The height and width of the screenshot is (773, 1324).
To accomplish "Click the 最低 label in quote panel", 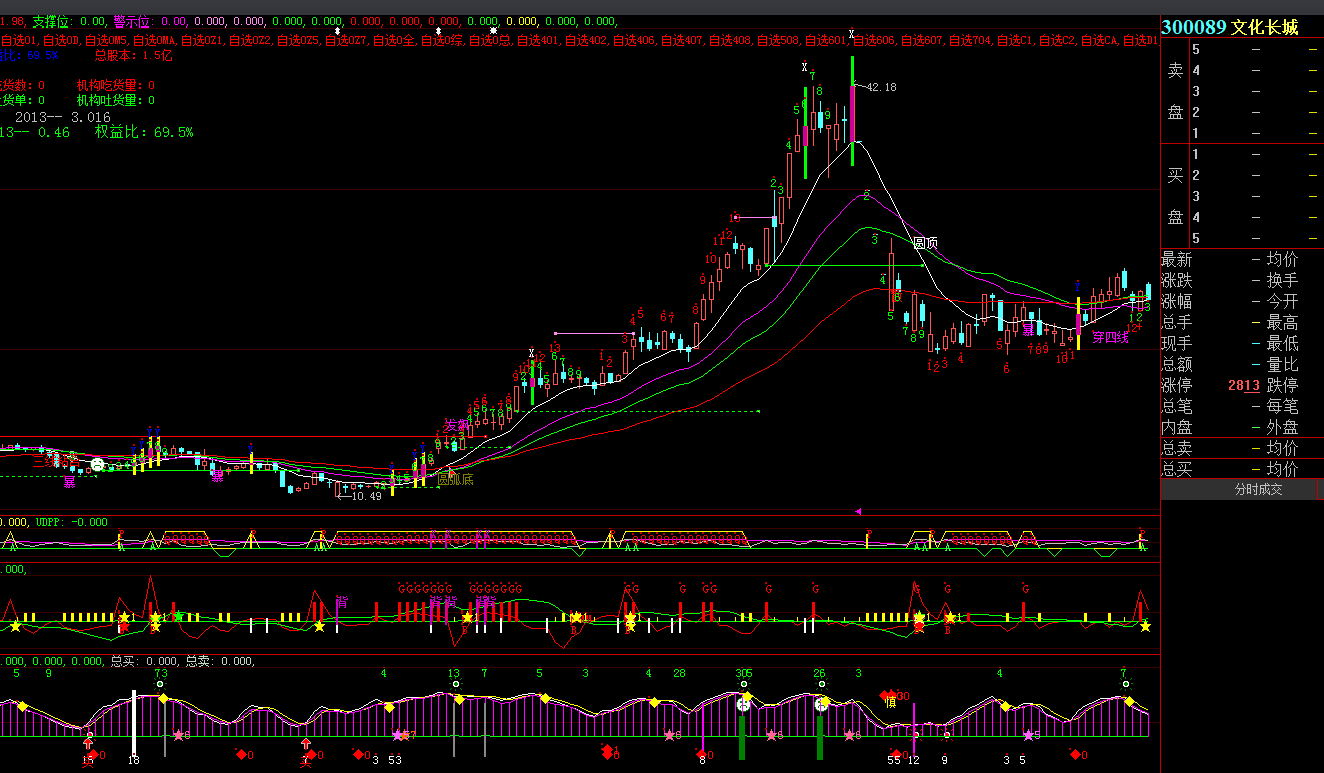I will coord(1283,344).
